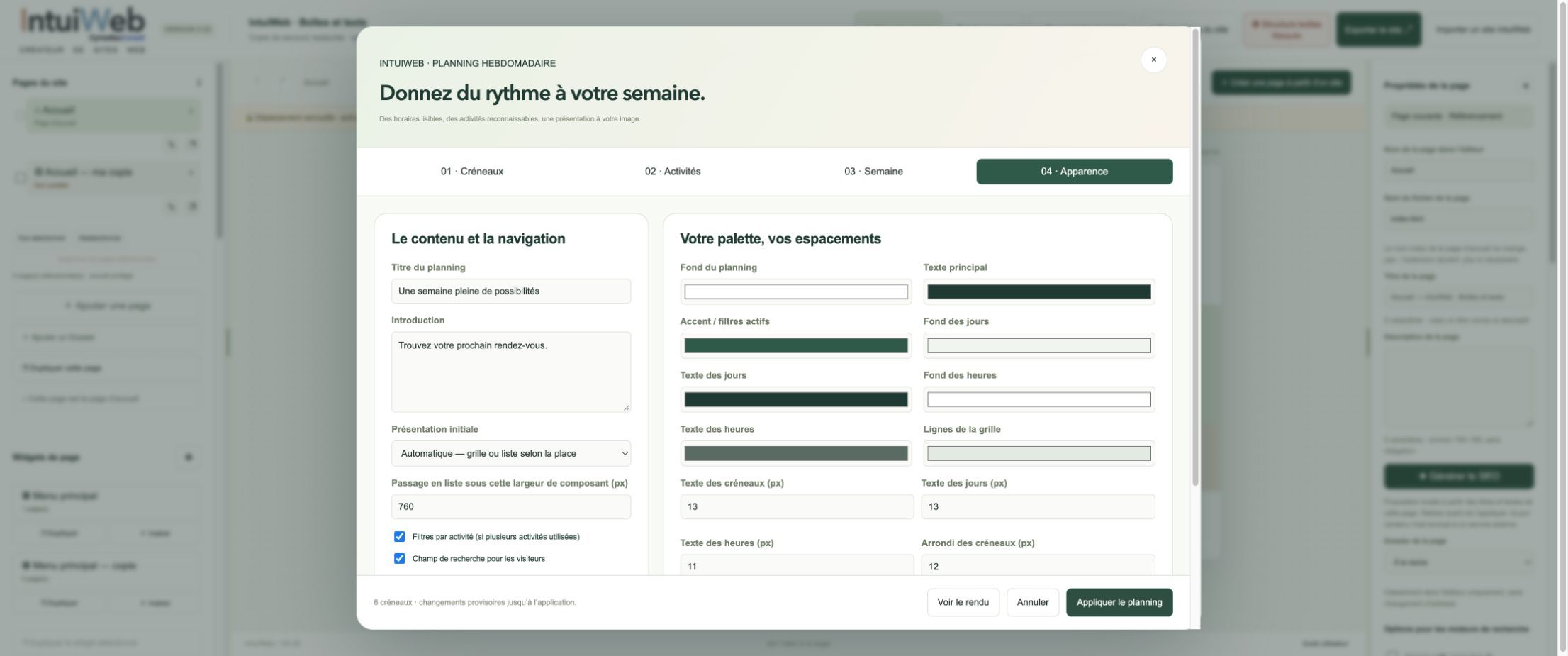Select the Fond des heures color
Viewport: 1568px width, 656px height.
click(x=1038, y=400)
